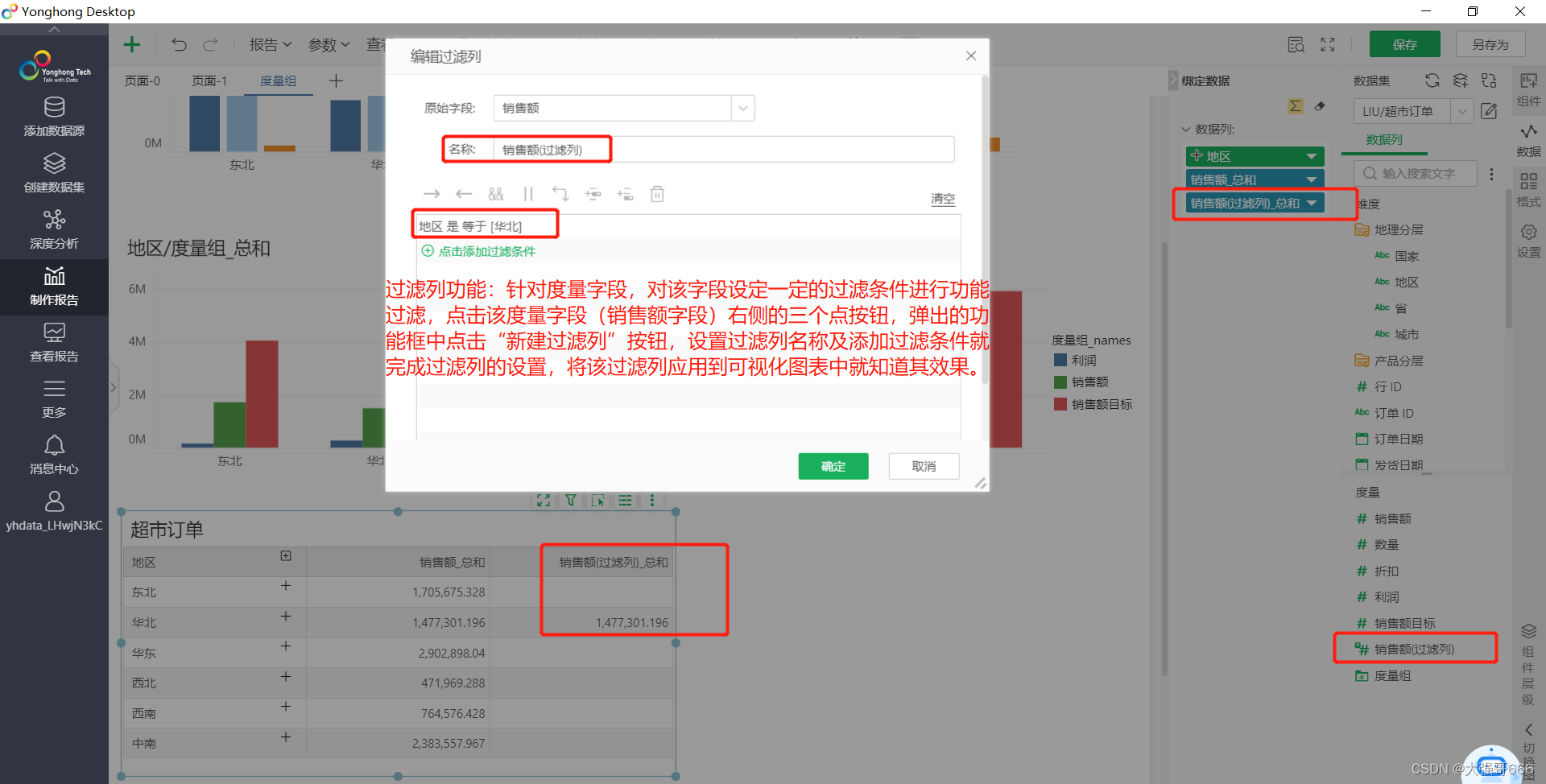
Task: Open the yhdata_LHwjN3kC user profile
Action: (x=54, y=512)
